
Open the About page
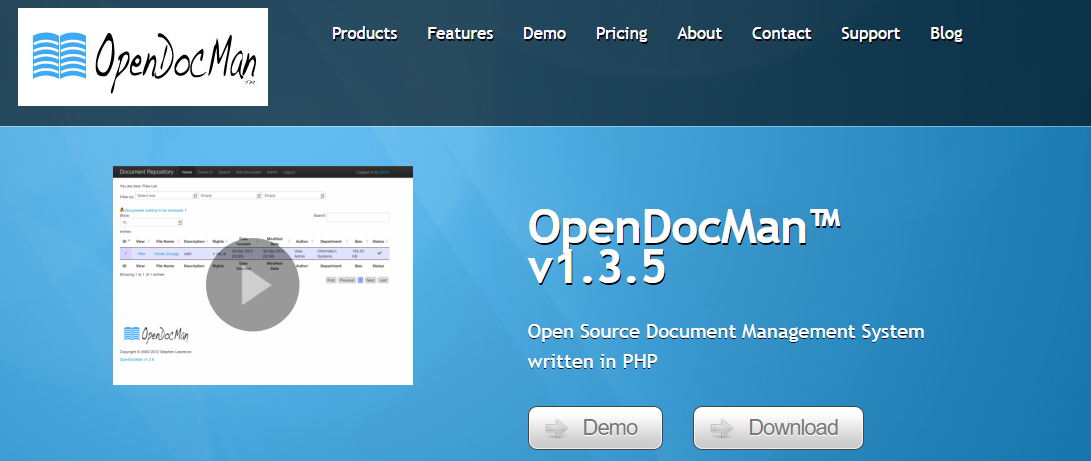pyautogui.click(x=699, y=33)
